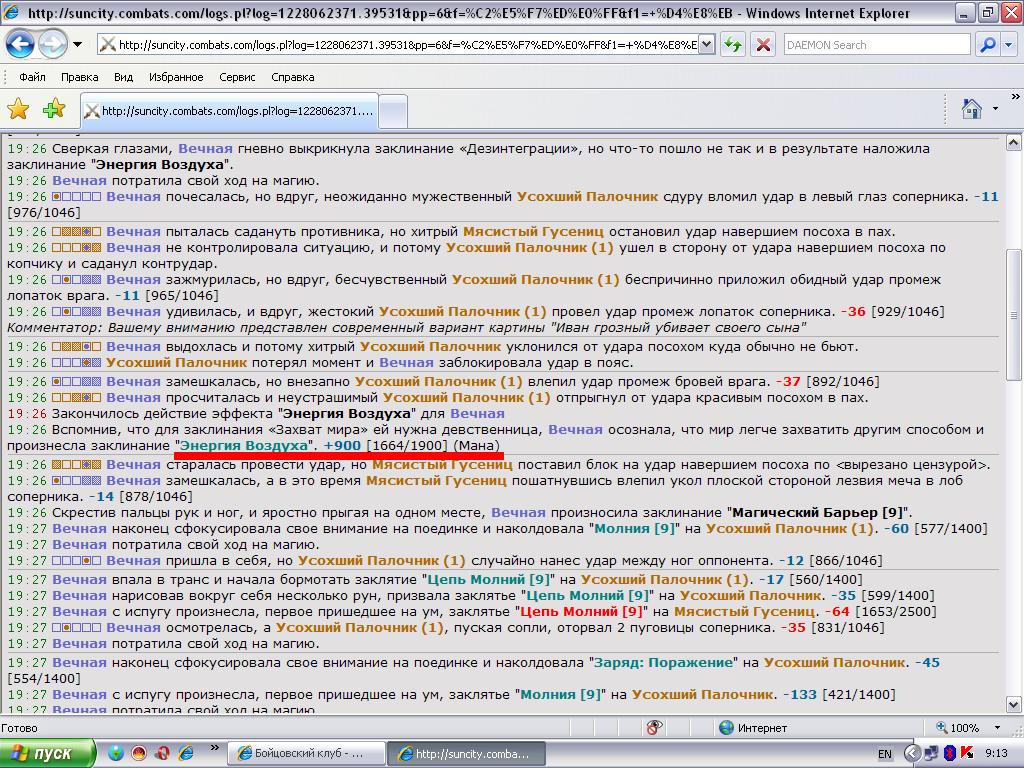Click the vertical scrollbar thumb
The width and height of the screenshot is (1024, 768).
[x=1014, y=314]
